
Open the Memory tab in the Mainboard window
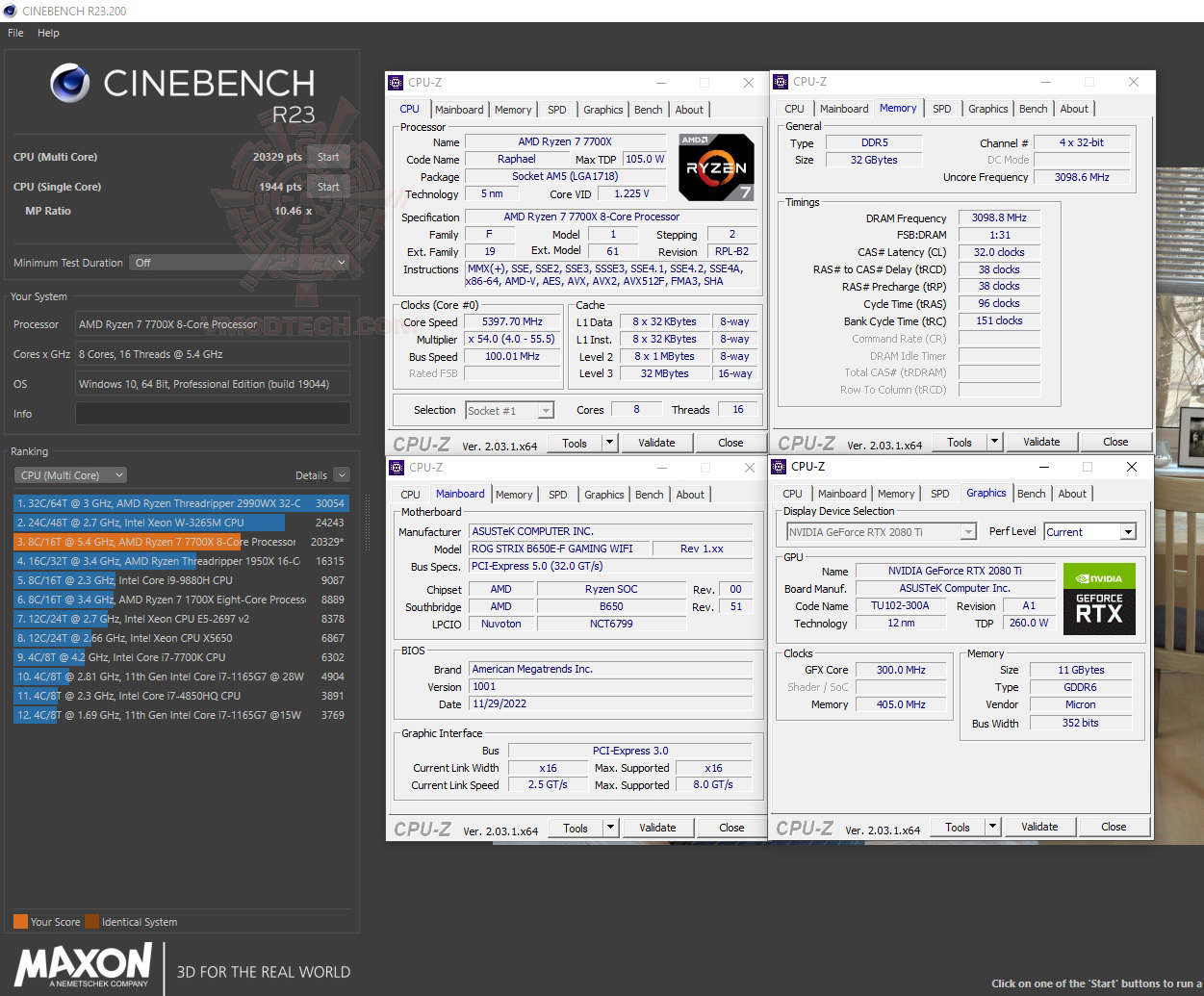coord(514,495)
